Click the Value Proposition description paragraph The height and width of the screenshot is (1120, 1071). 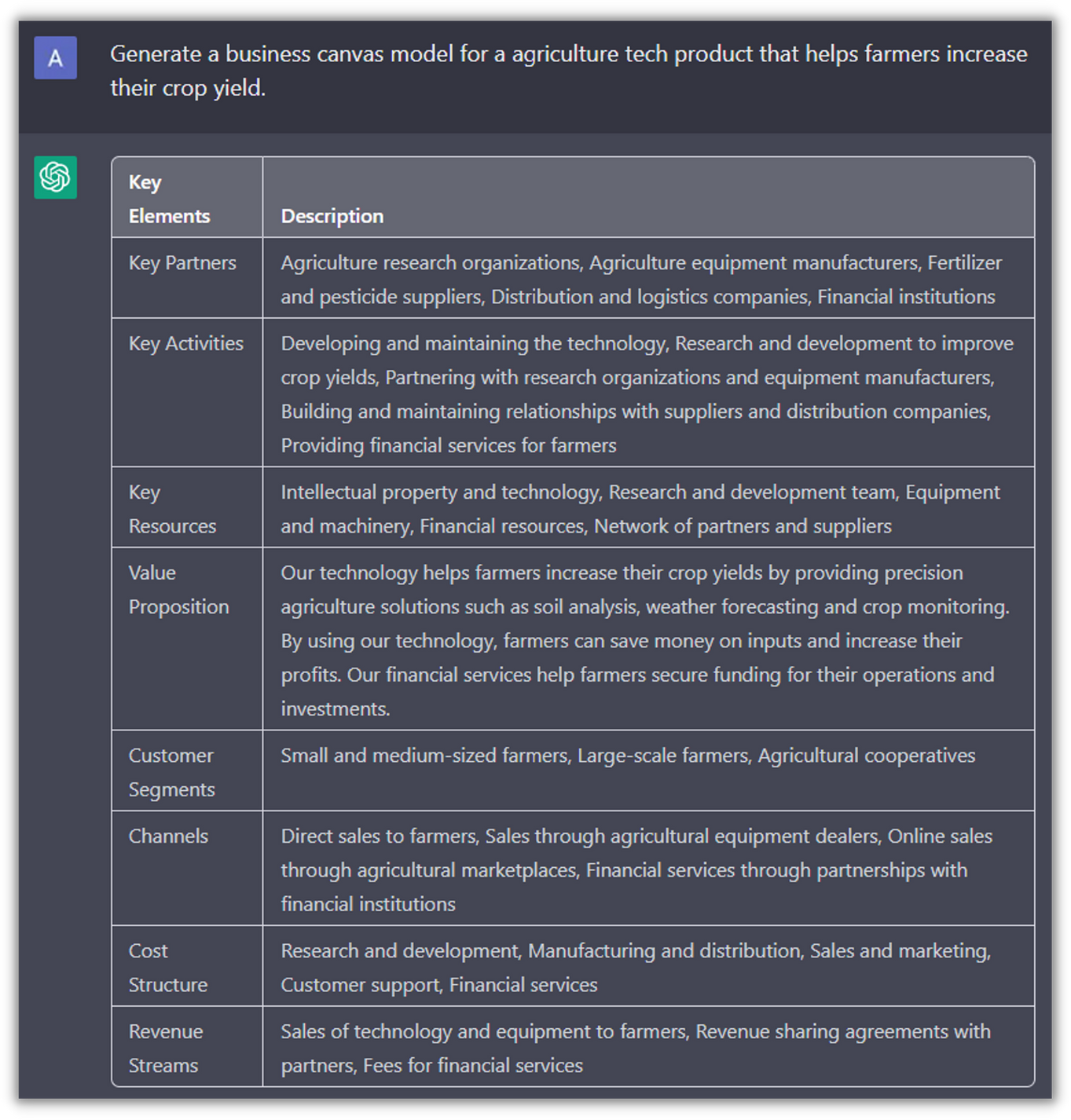(644, 641)
